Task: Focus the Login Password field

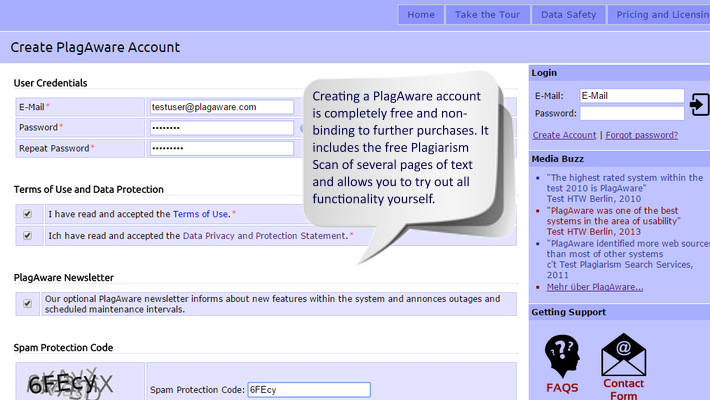Action: (632, 113)
